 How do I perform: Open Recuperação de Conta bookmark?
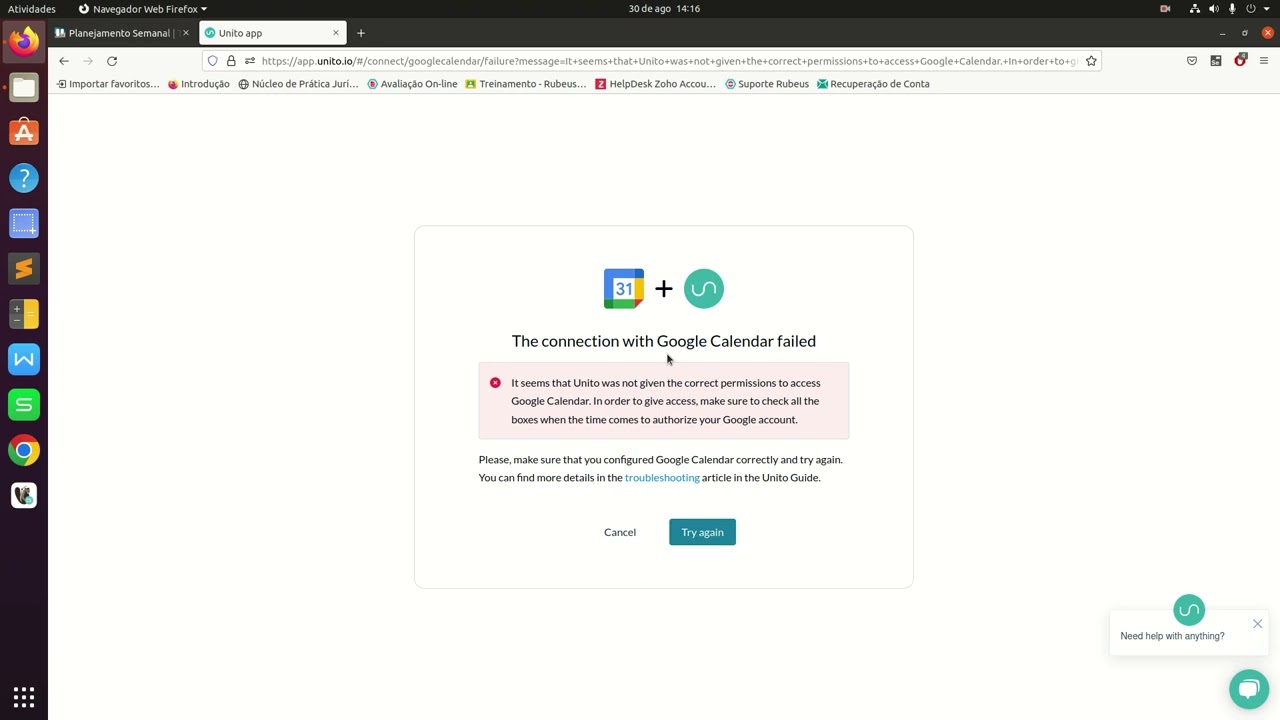coord(873,84)
